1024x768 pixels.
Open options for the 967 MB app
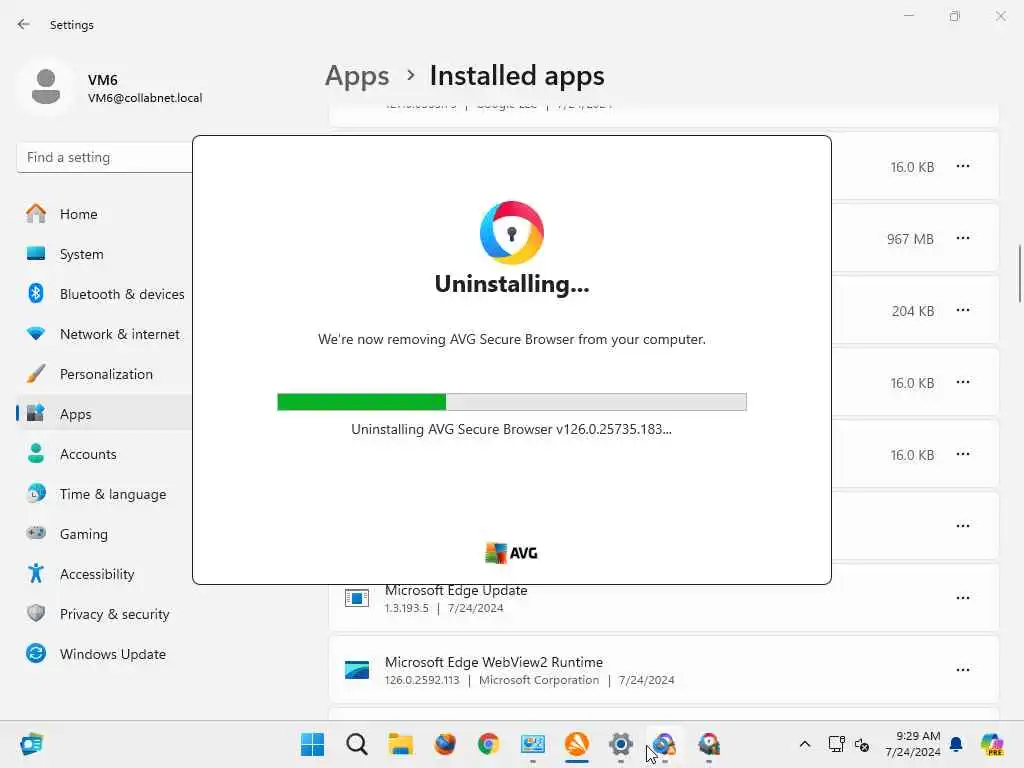tap(963, 238)
